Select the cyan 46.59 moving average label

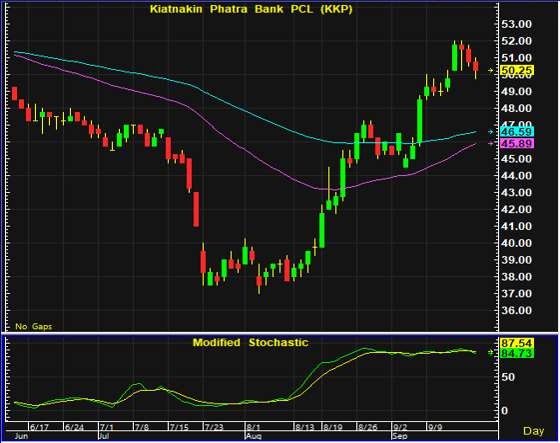click(x=517, y=132)
